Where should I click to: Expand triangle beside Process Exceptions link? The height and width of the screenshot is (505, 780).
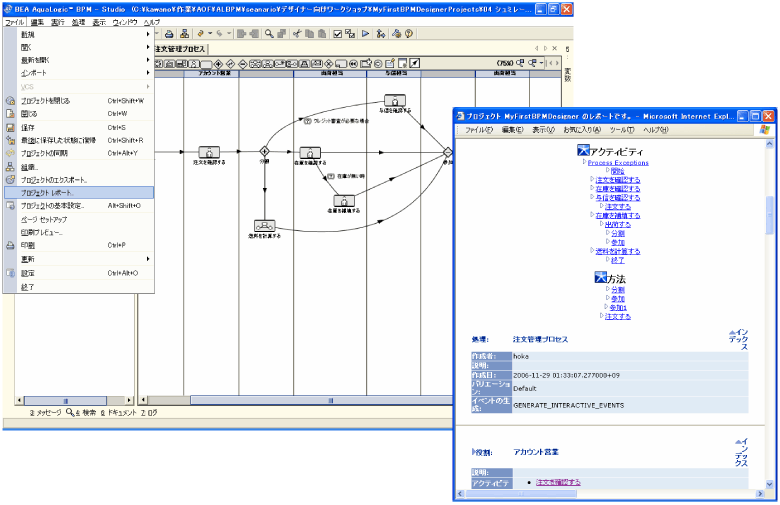tap(584, 162)
